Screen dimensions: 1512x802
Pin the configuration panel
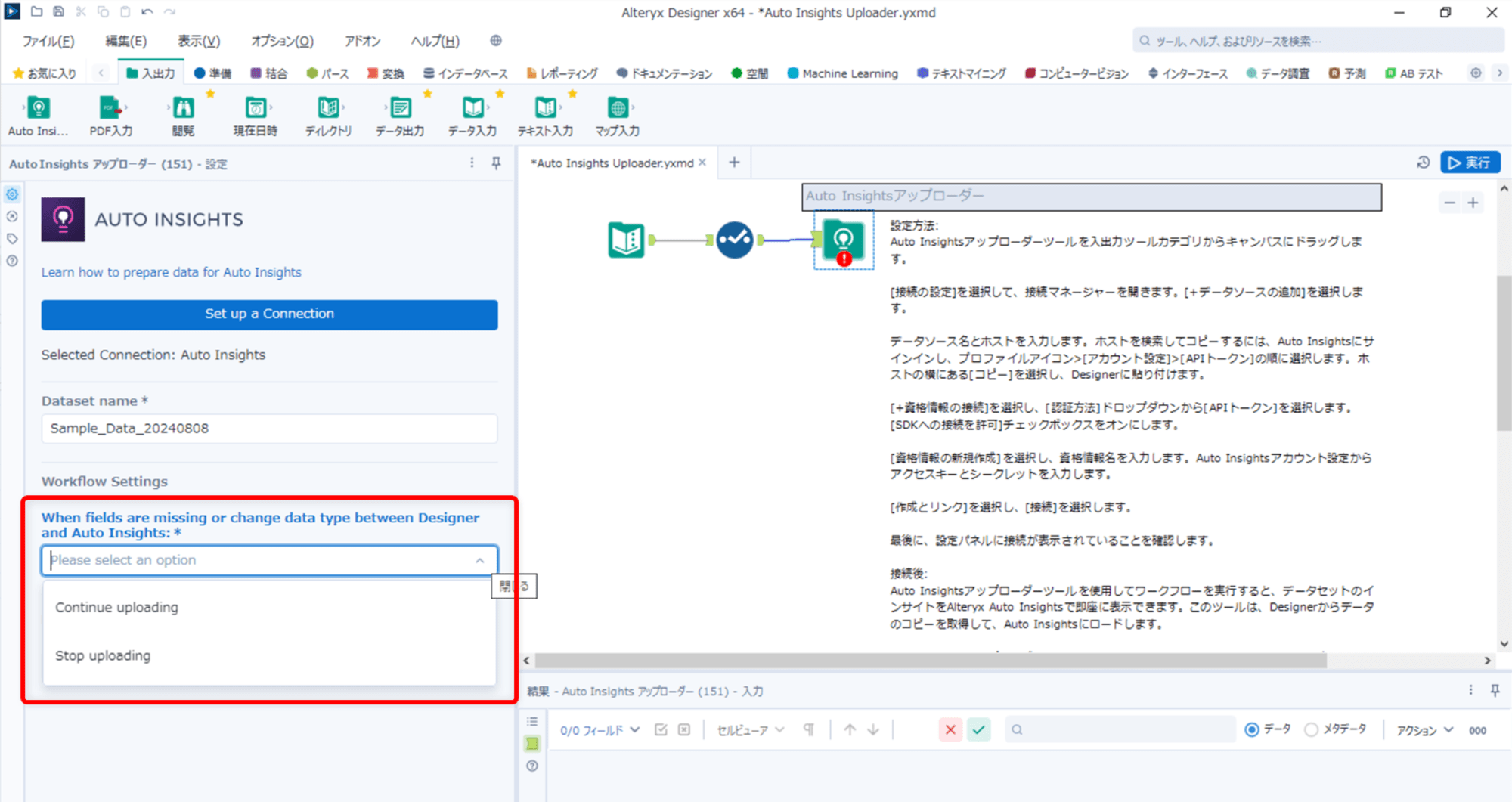(x=496, y=163)
